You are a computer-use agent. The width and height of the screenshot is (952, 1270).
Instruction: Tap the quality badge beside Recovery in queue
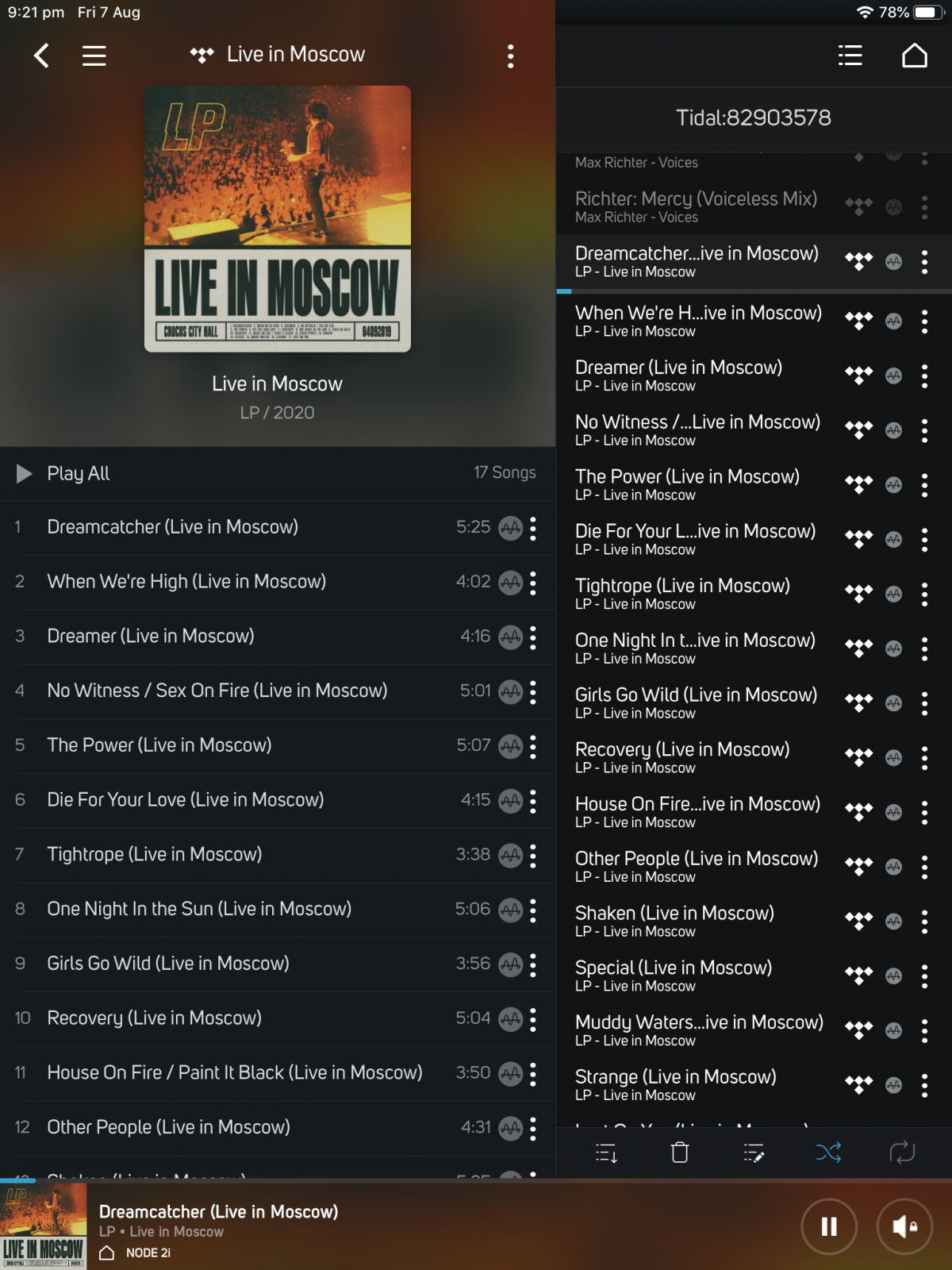coord(894,757)
